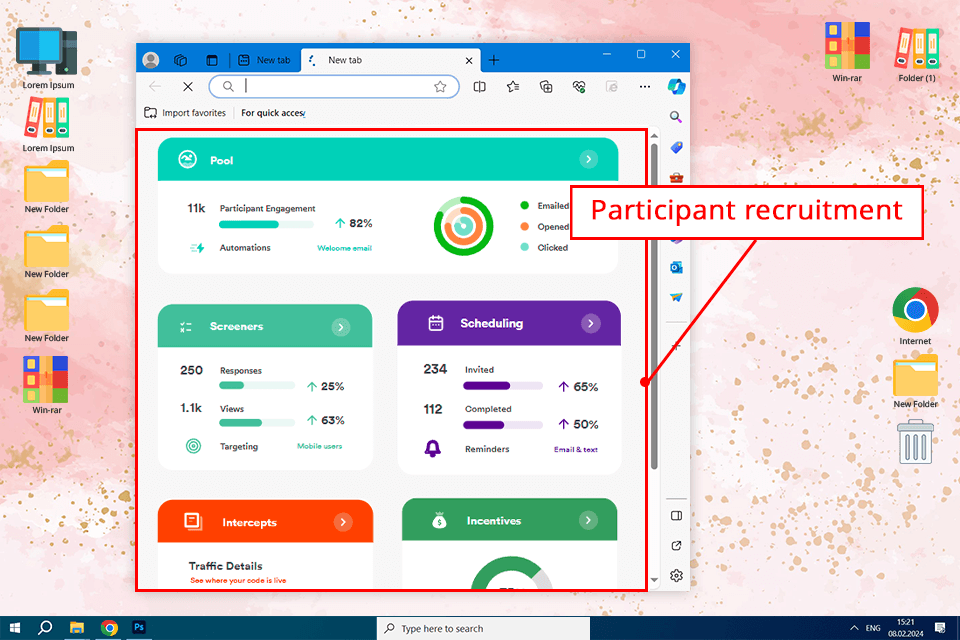
Task: Select the active second New tab
Action: [391, 60]
